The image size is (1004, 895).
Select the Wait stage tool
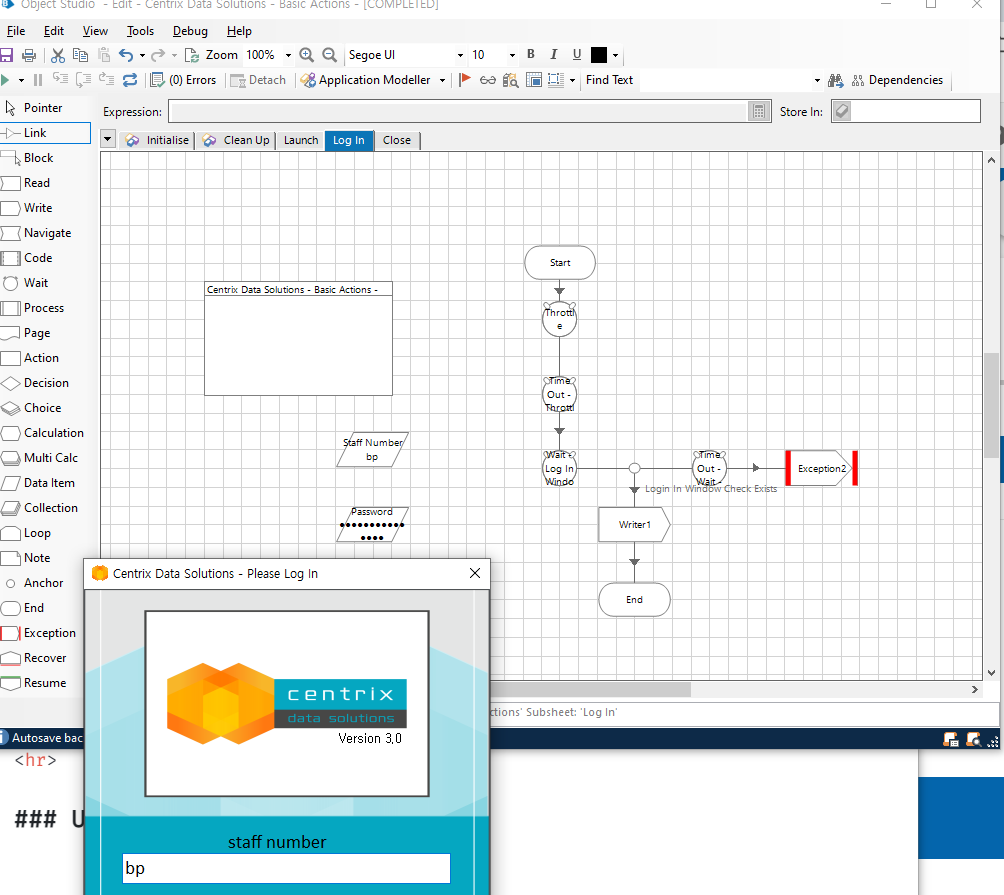36,283
